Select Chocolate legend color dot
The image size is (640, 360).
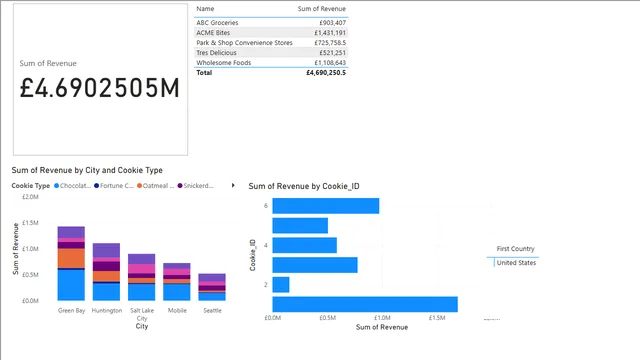56,186
